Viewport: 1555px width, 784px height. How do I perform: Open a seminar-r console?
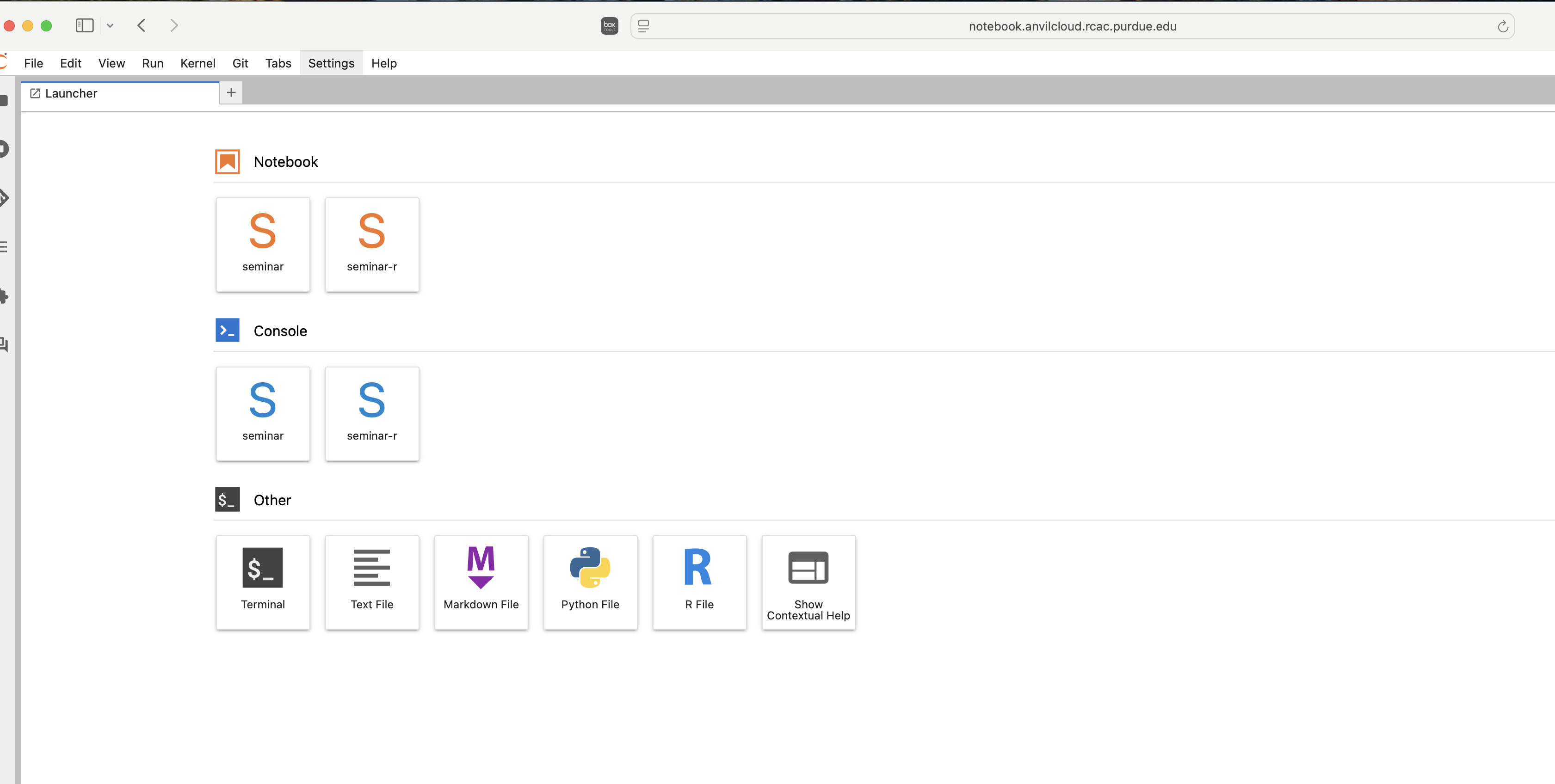(x=372, y=413)
